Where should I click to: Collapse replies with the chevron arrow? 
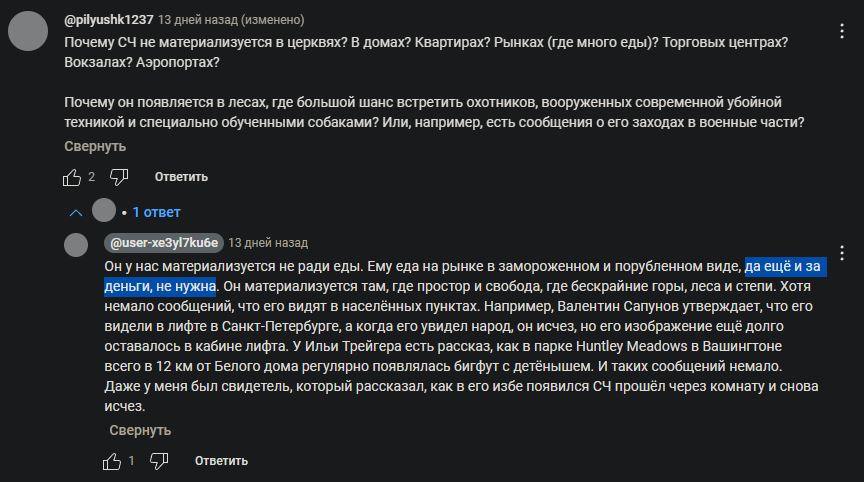(76, 213)
